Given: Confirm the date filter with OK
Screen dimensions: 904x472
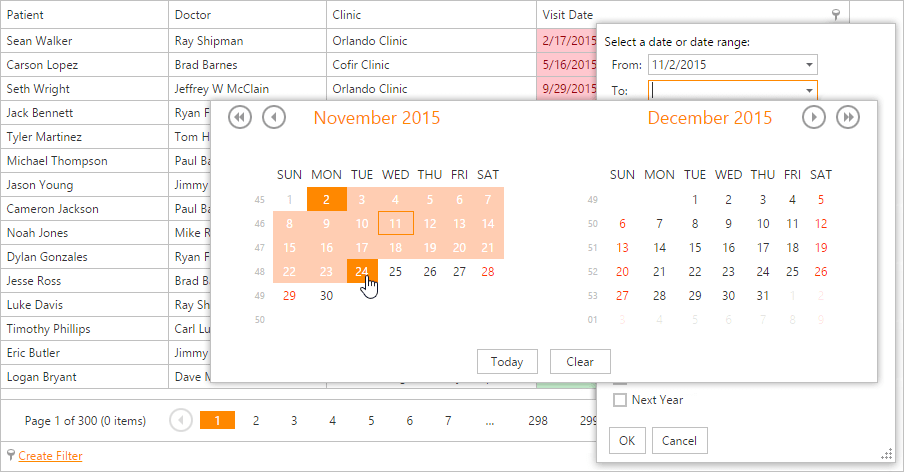Looking at the screenshot, I should 626,440.
